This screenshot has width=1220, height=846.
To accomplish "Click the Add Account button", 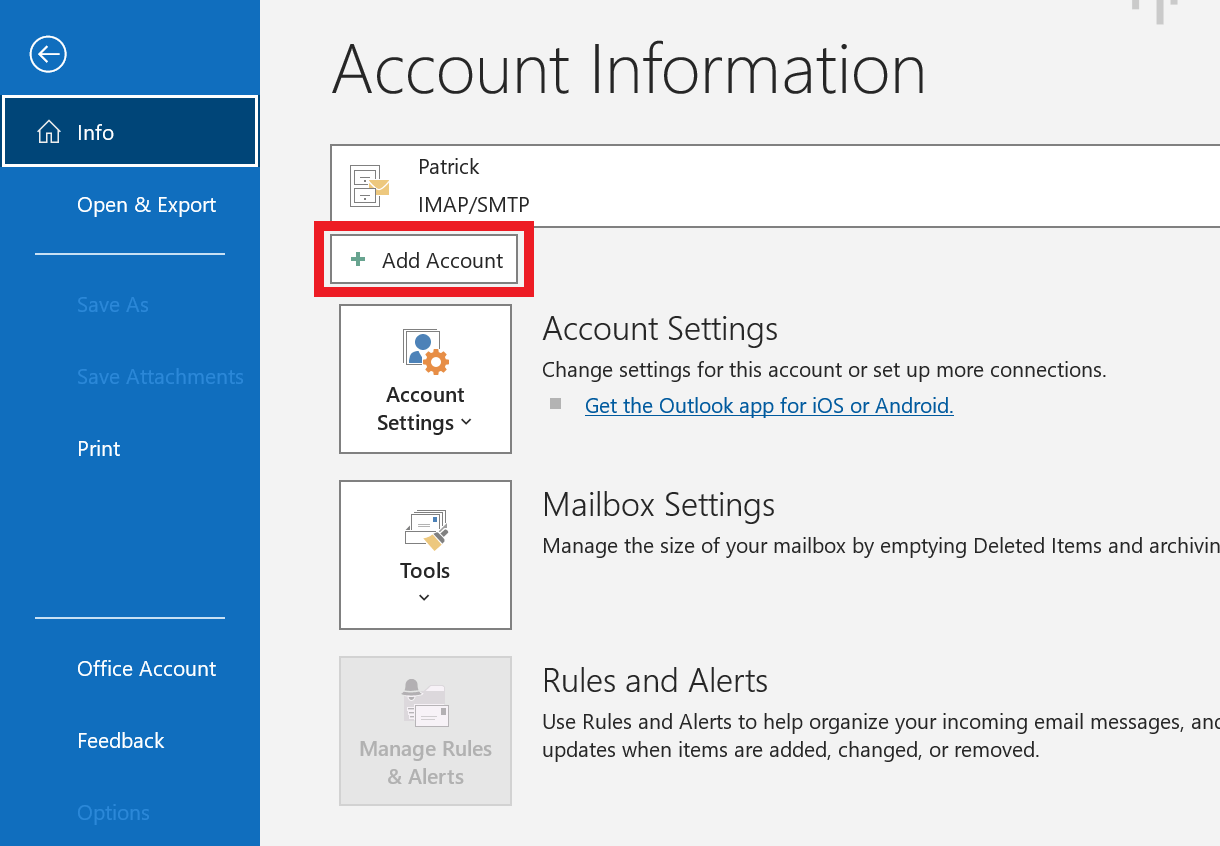I will pos(424,260).
